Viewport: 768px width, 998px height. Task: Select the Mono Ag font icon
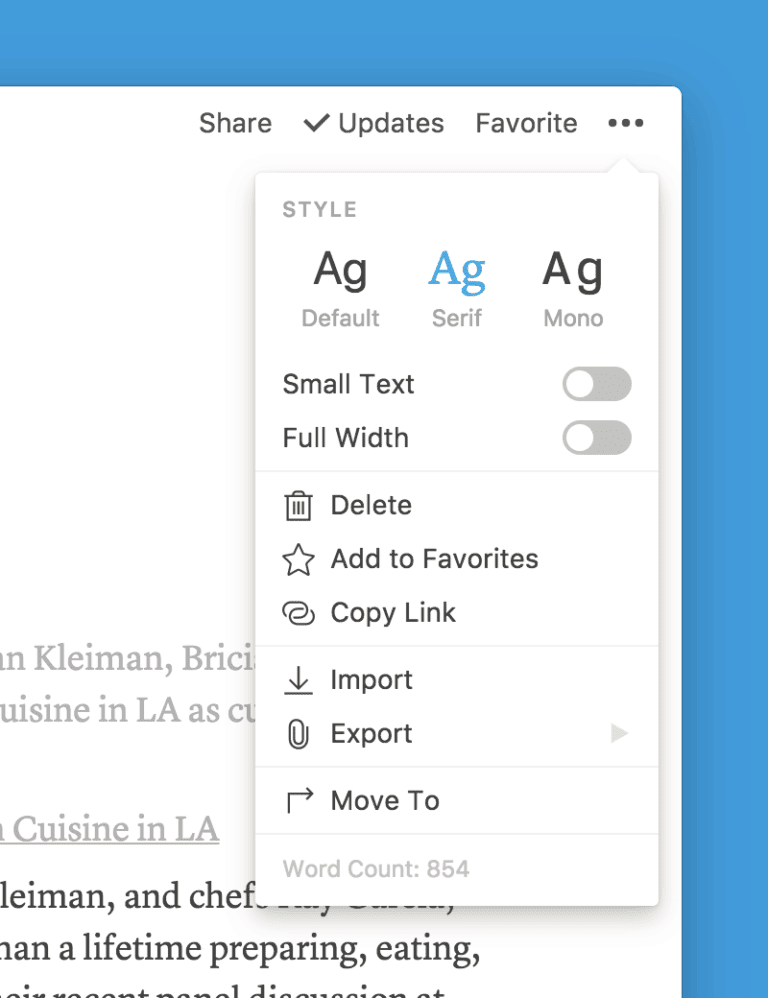coord(573,268)
